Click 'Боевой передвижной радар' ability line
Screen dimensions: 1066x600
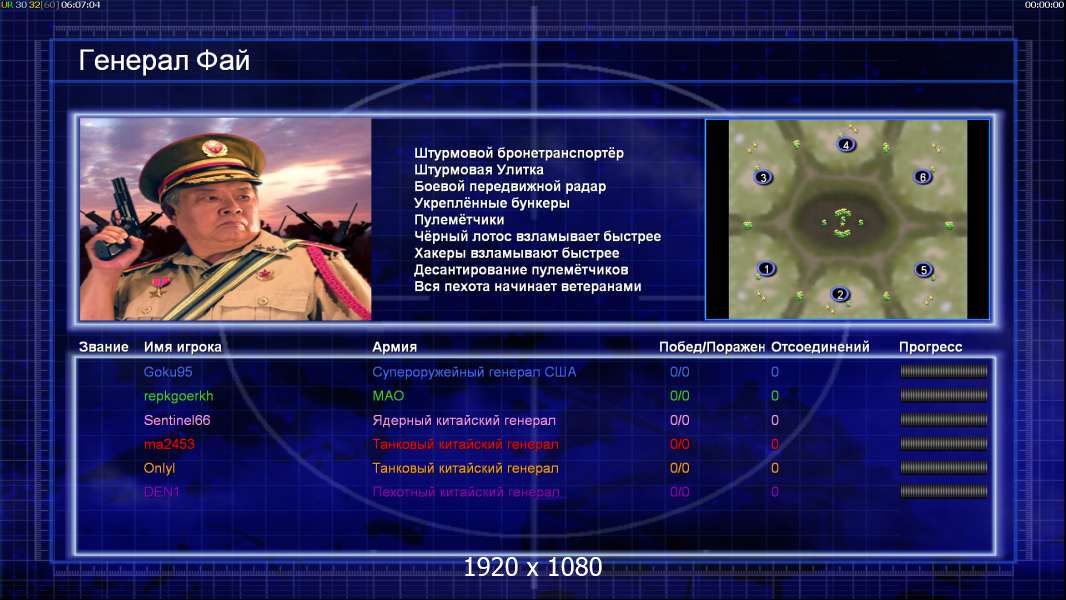pyautogui.click(x=510, y=186)
